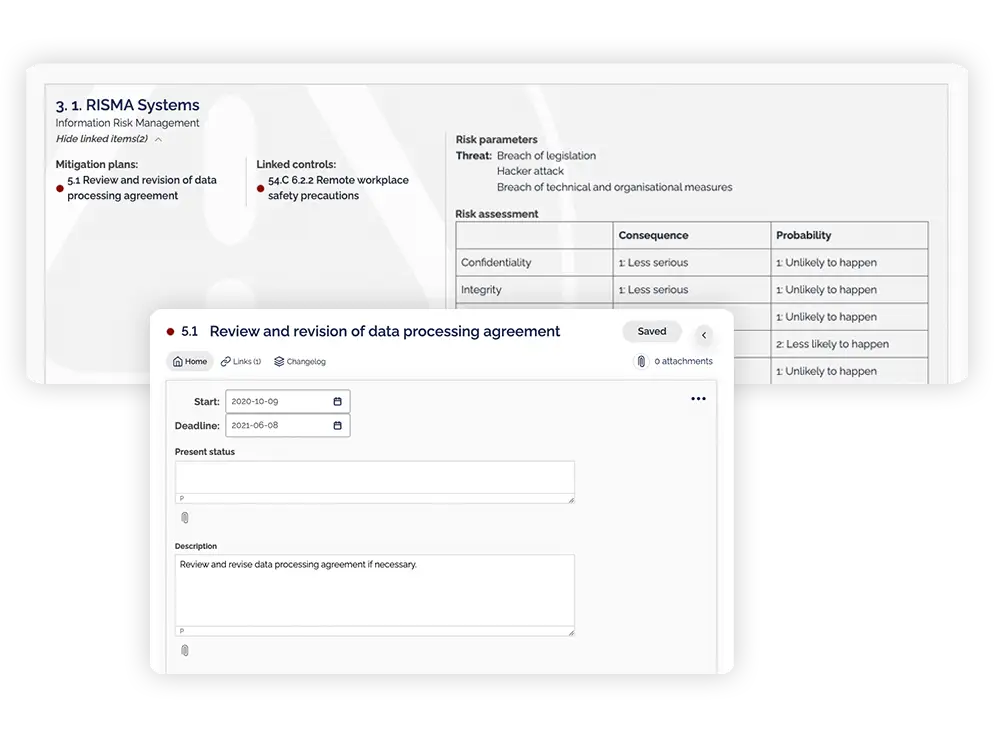Image resolution: width=1000 pixels, height=750 pixels.
Task: Click the Deadline date field 2021-06-08
Action: (288, 425)
